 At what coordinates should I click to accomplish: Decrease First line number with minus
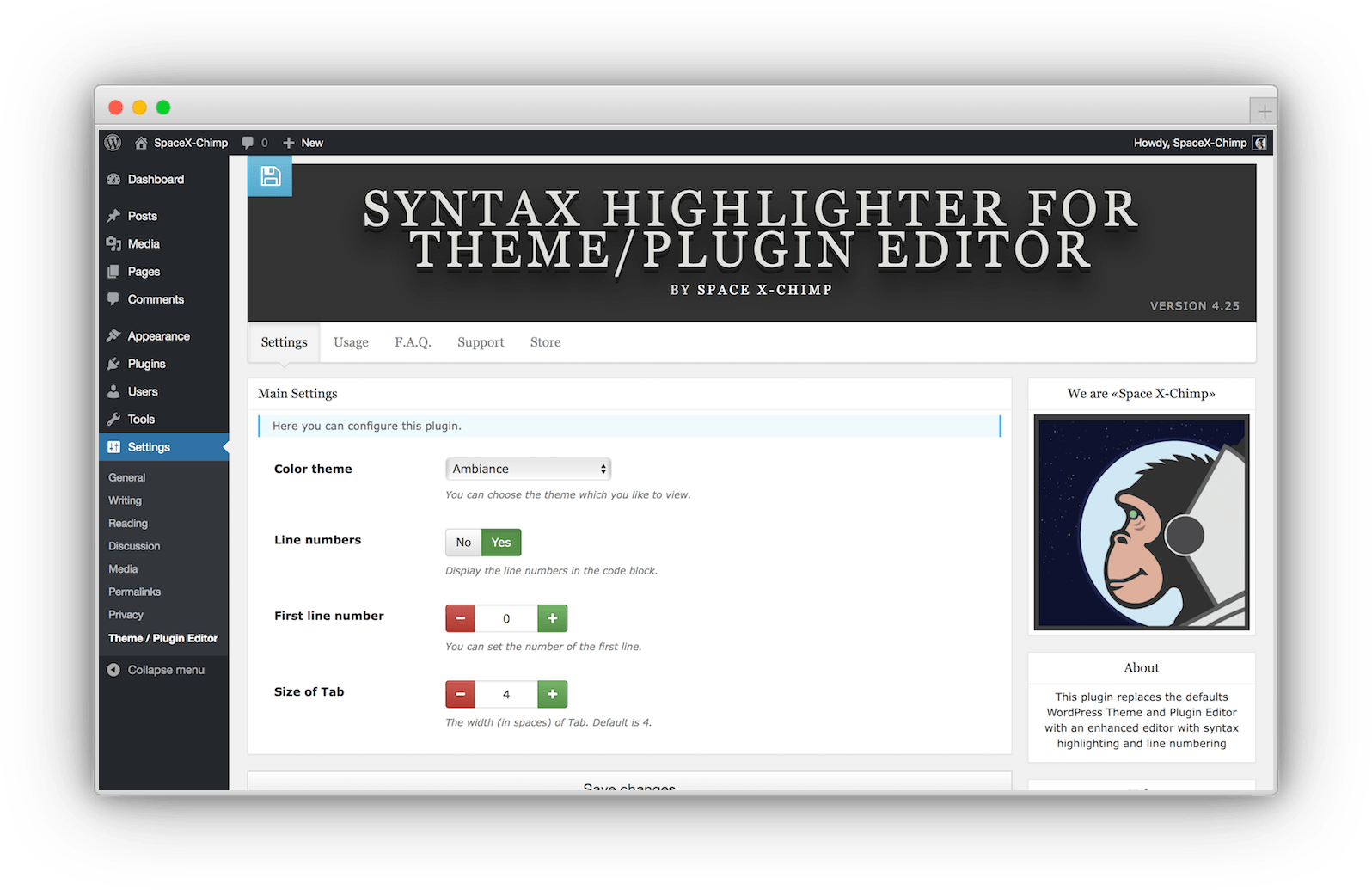pyautogui.click(x=460, y=618)
